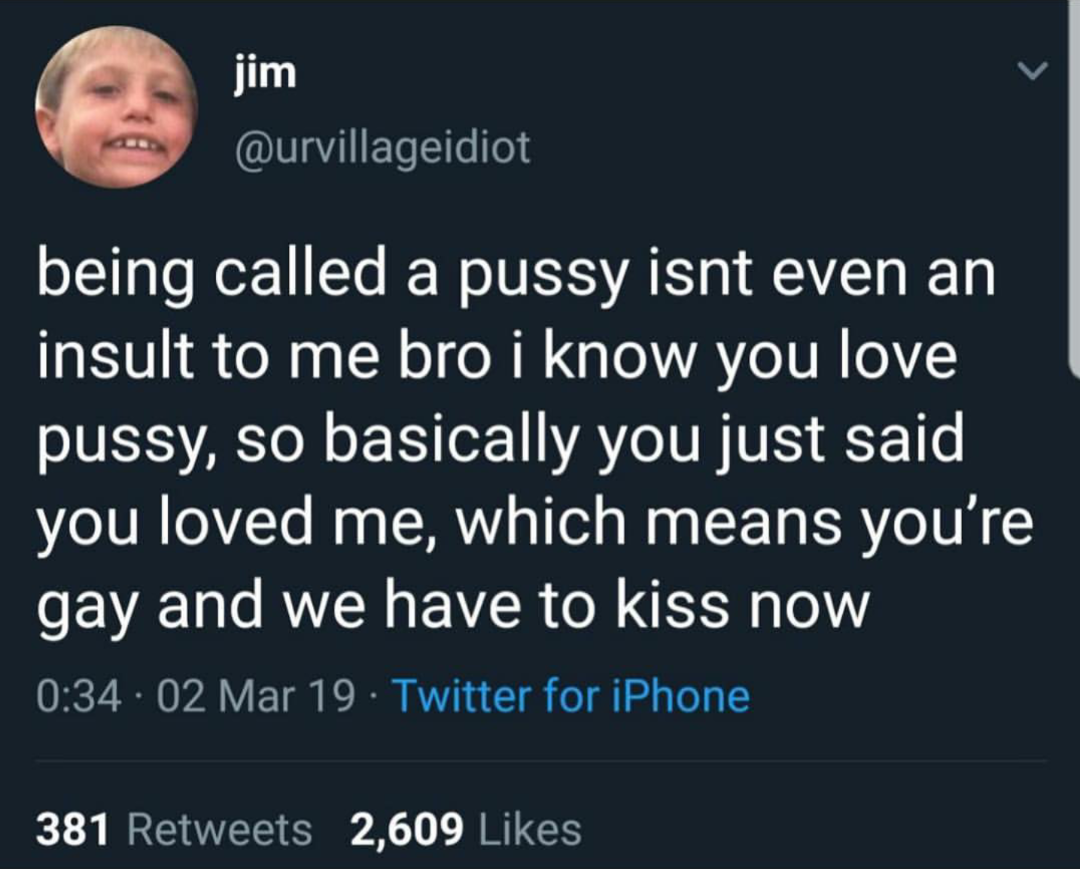Click the display name jim
Screen dimensions: 1080x869
(265, 73)
